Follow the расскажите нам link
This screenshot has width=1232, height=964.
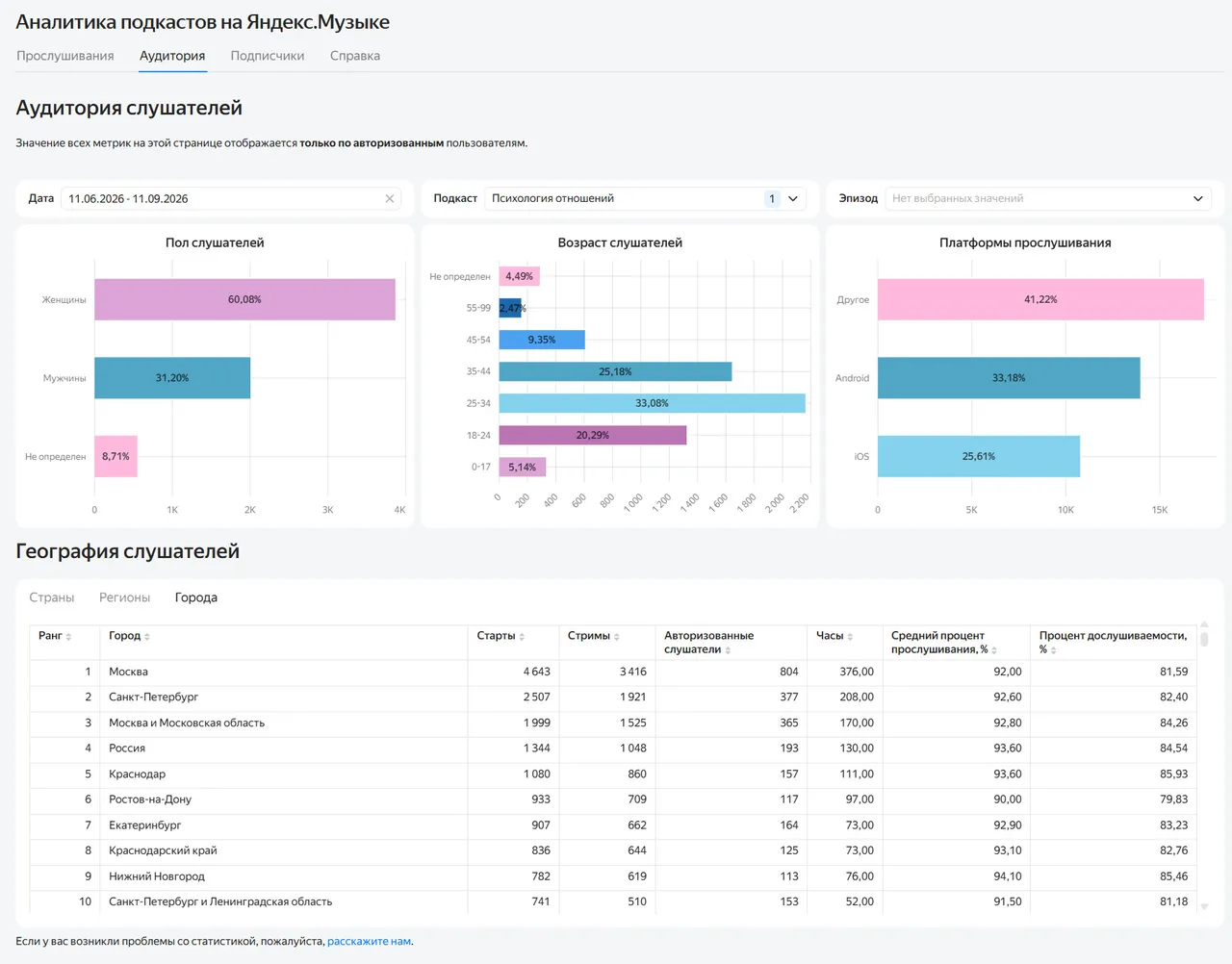[370, 941]
